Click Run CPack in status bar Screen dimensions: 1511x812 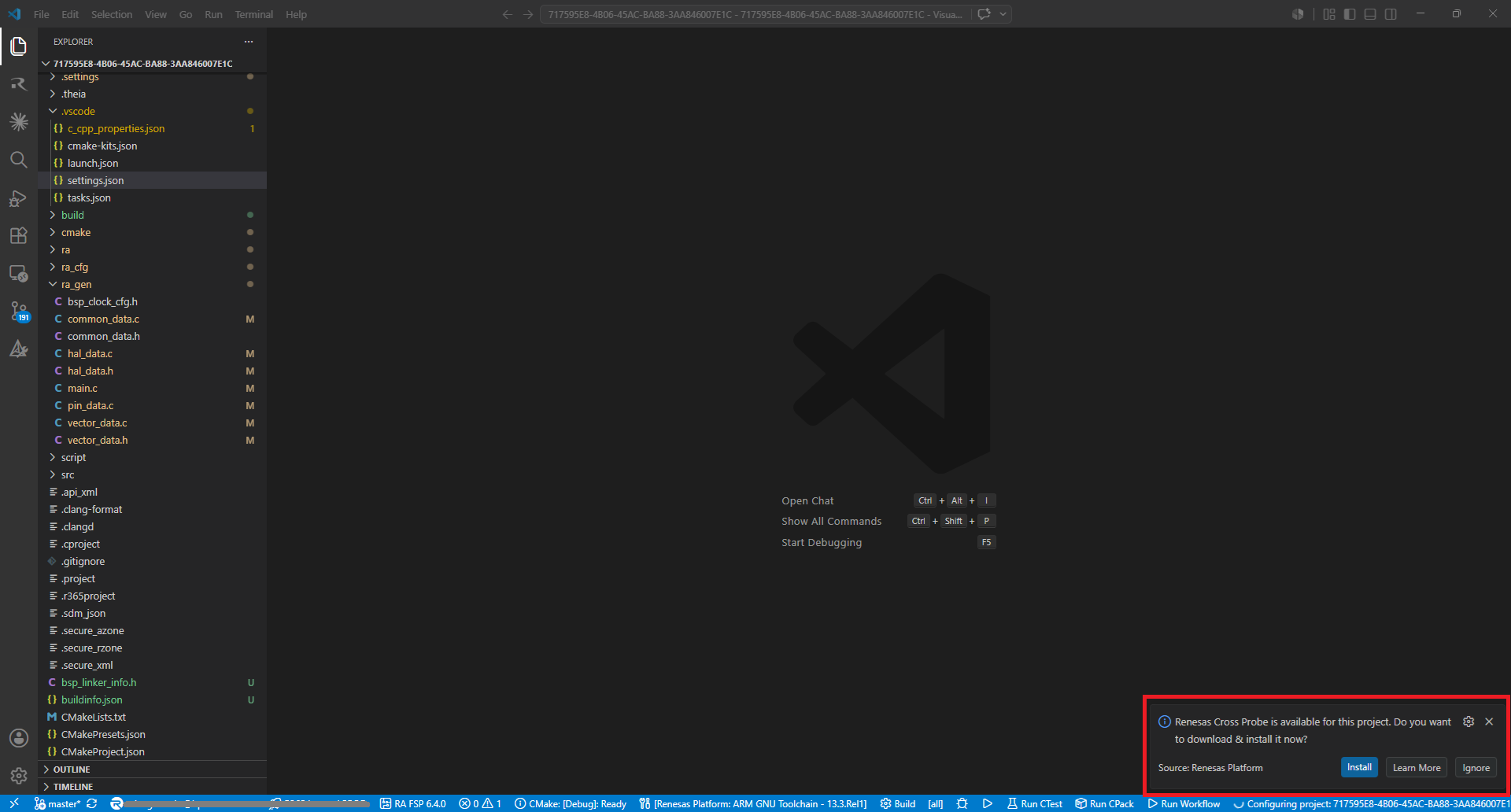(x=1105, y=803)
